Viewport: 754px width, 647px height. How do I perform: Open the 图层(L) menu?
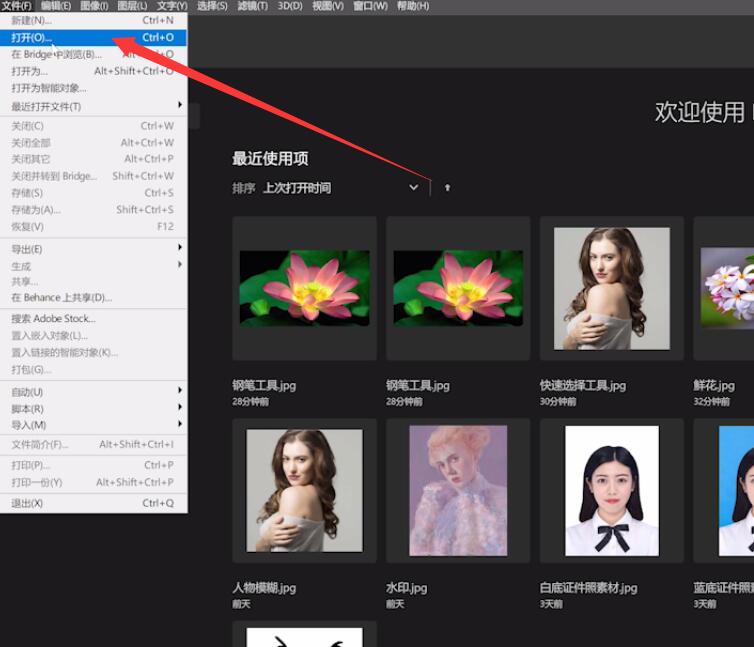point(132,6)
